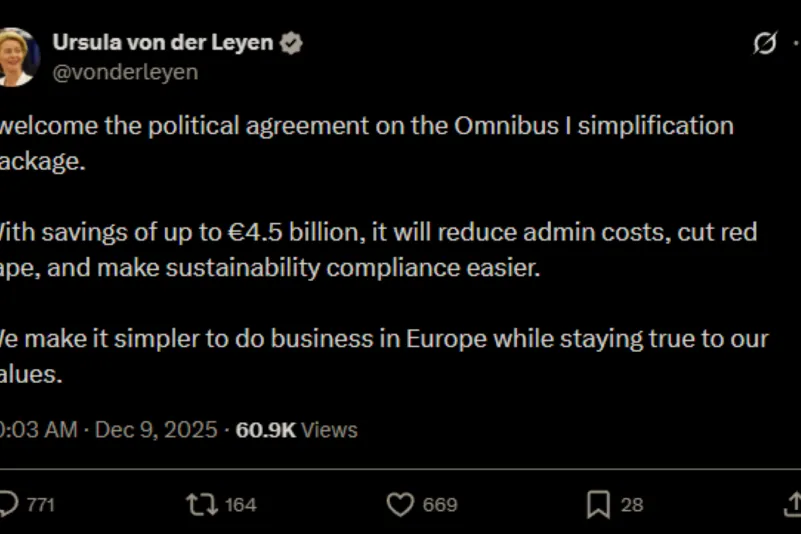Click the AM timestamp of the post

(40, 430)
